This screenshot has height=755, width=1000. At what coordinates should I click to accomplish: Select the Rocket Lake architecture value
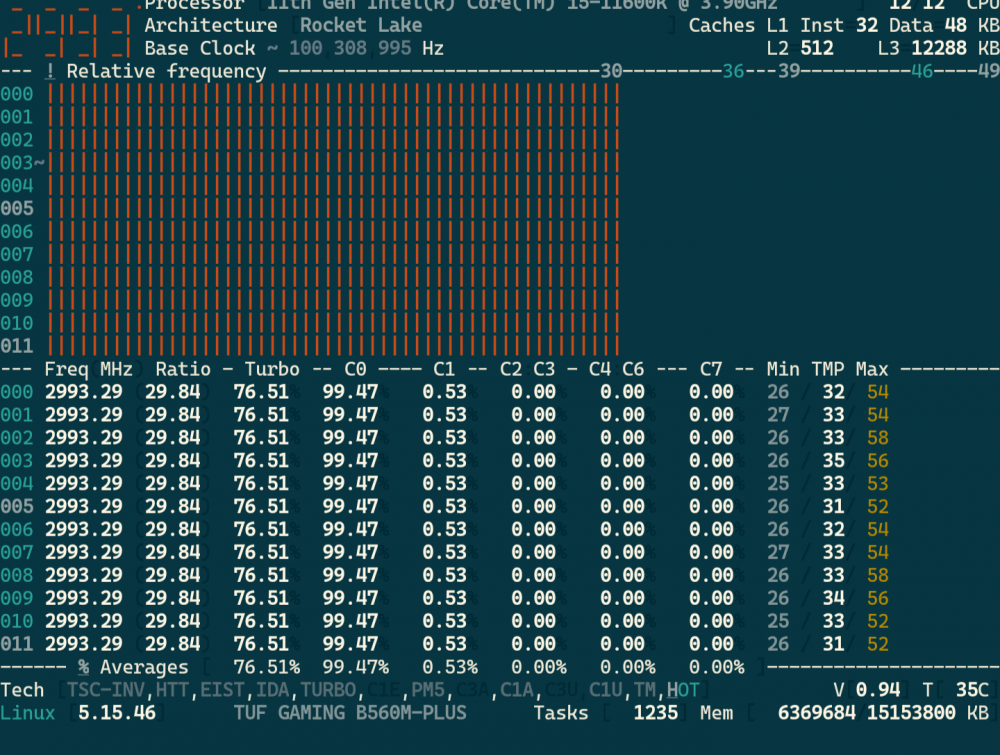(361, 26)
